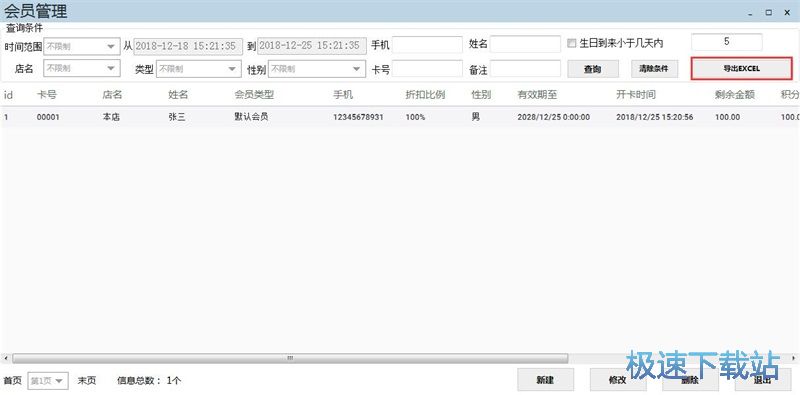Click the 从 start date field

tap(188, 46)
